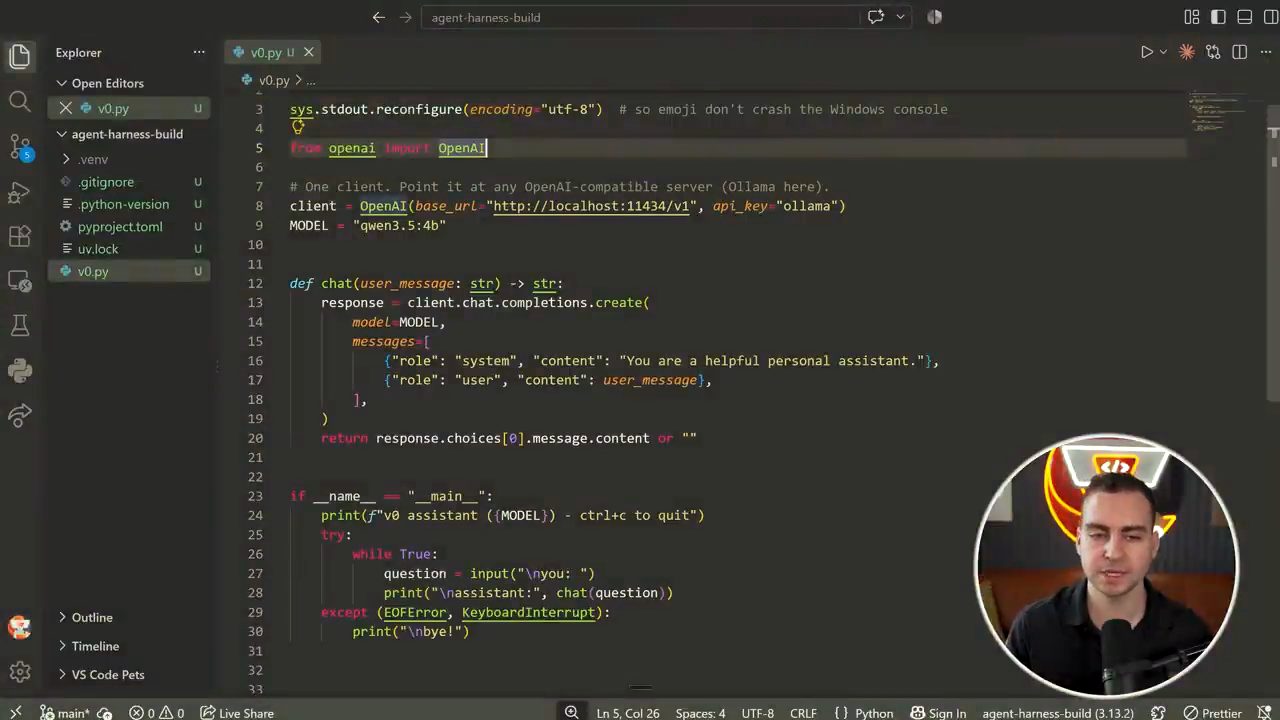
Task: Select the v0.py editor tab
Action: tap(264, 52)
